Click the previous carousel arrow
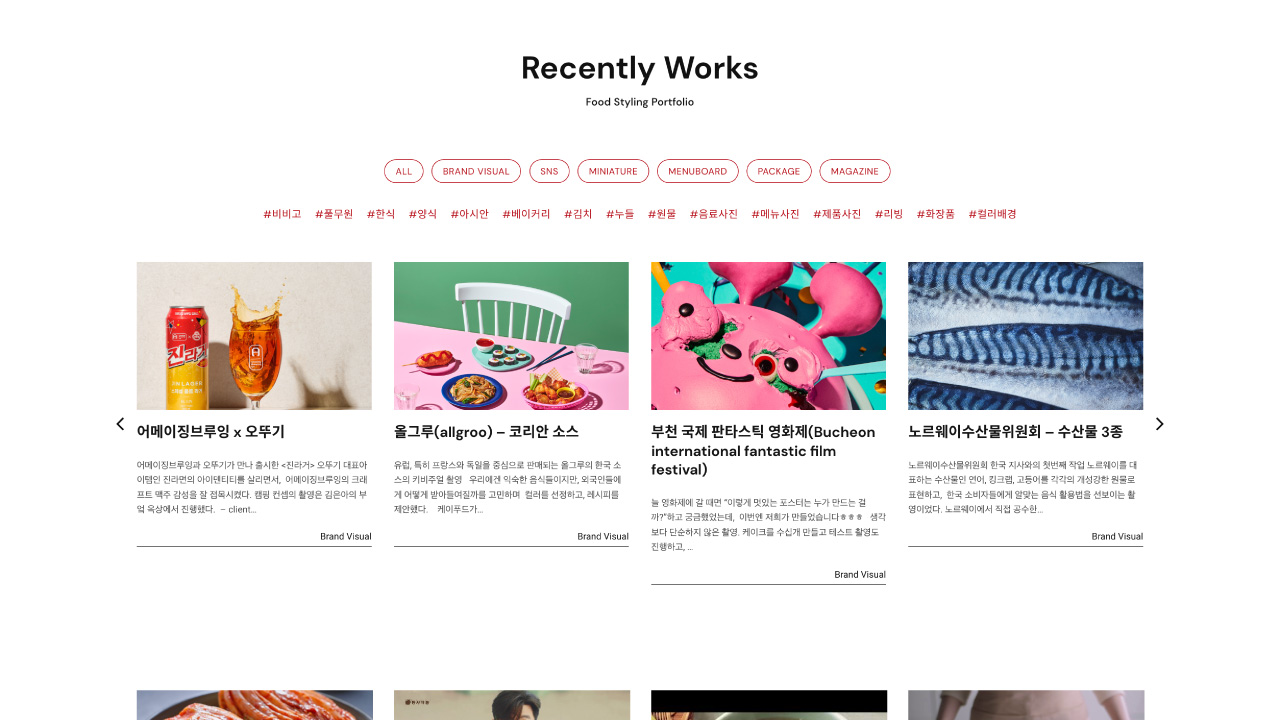This screenshot has width=1280, height=720. pos(120,424)
